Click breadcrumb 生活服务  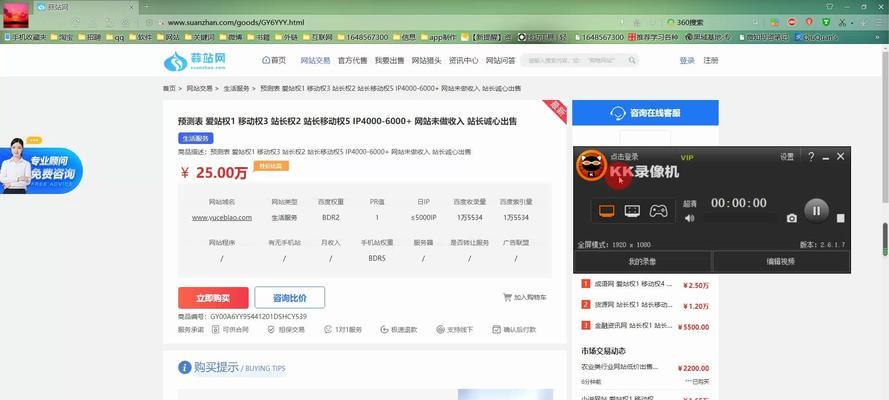(x=236, y=88)
